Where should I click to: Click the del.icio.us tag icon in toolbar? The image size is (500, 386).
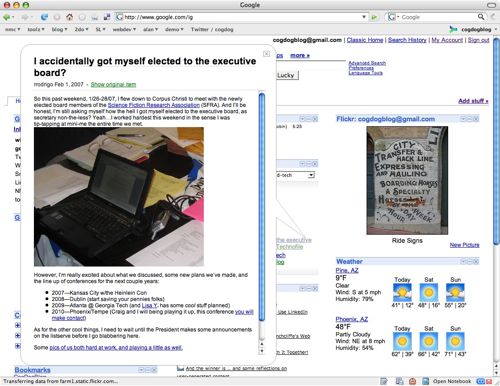[x=107, y=17]
